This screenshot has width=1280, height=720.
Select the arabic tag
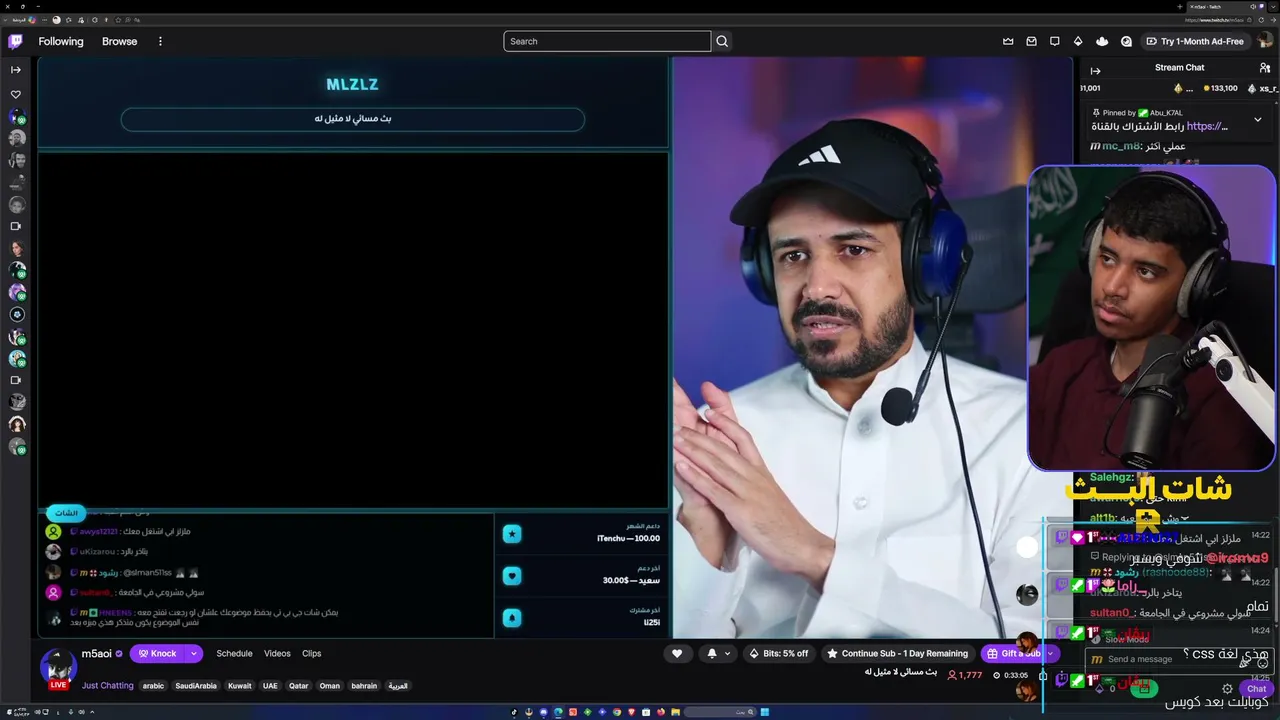(153, 686)
